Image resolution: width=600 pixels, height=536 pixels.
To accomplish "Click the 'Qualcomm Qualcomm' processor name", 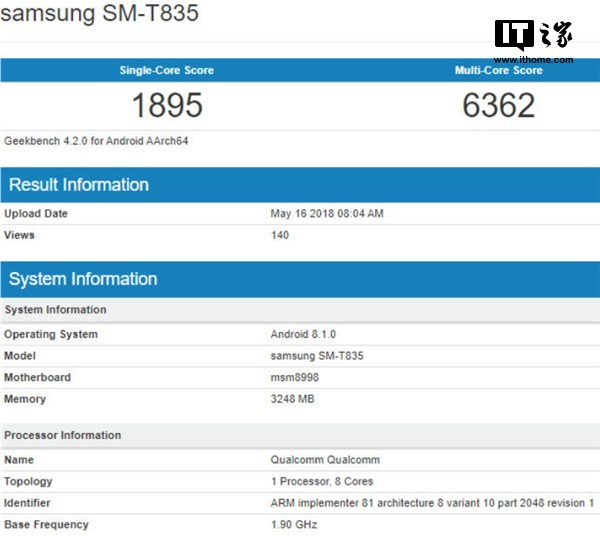I will (325, 460).
